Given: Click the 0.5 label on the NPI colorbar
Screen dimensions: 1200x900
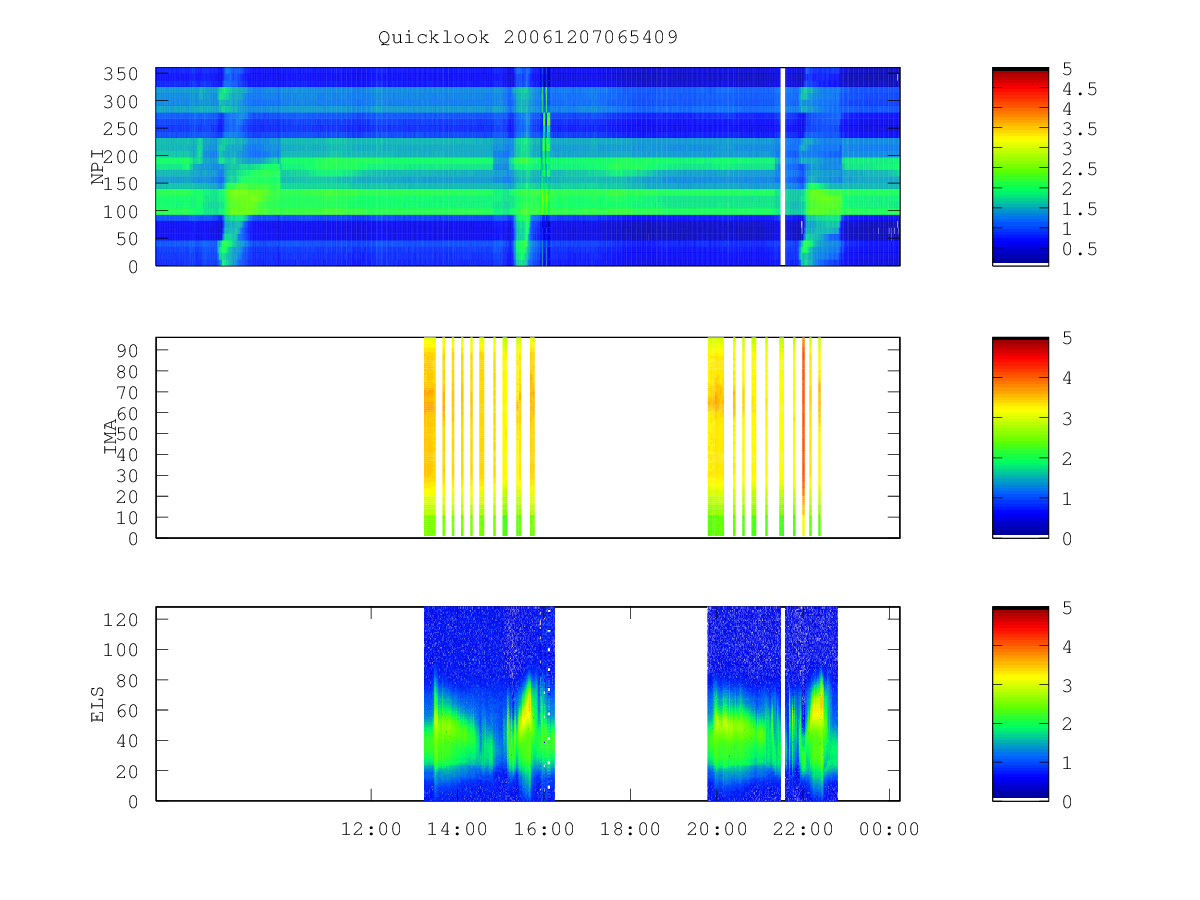Looking at the screenshot, I should [1080, 249].
